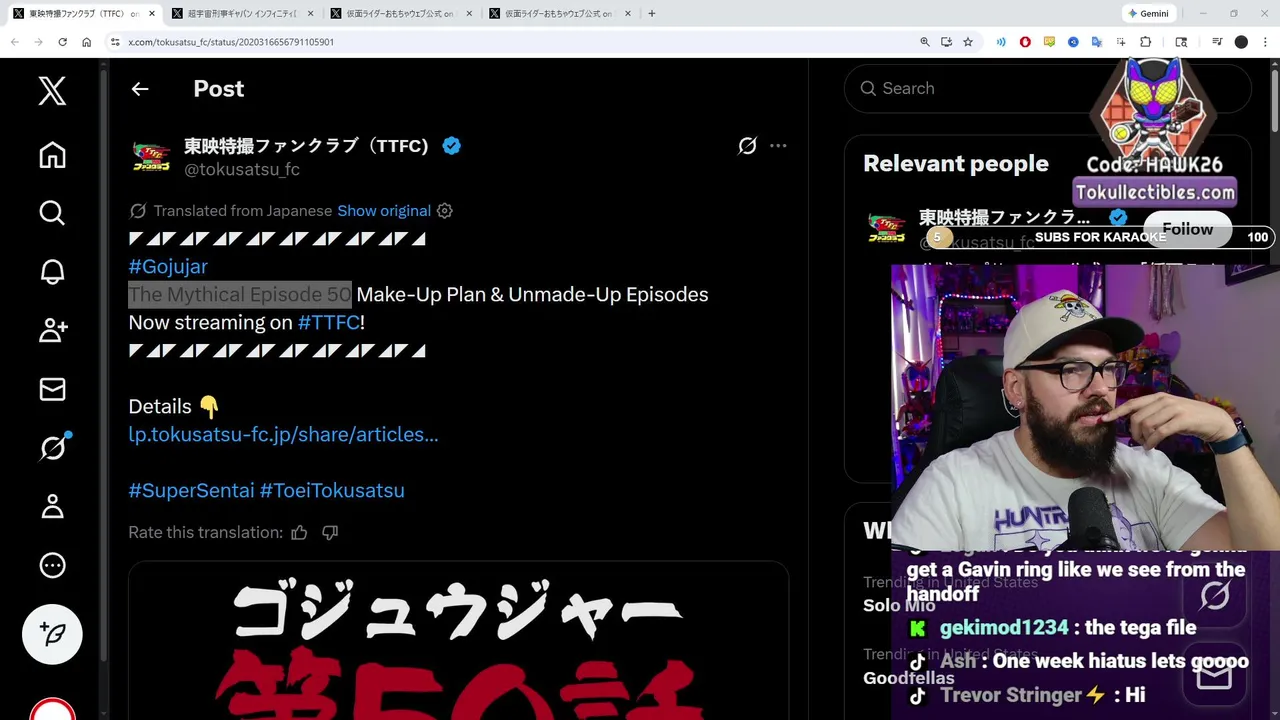Open Grok in the left sidebar

pyautogui.click(x=52, y=448)
